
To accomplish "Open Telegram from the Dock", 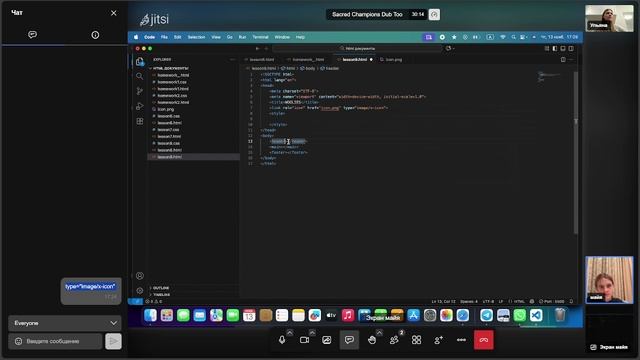I will (486, 316).
